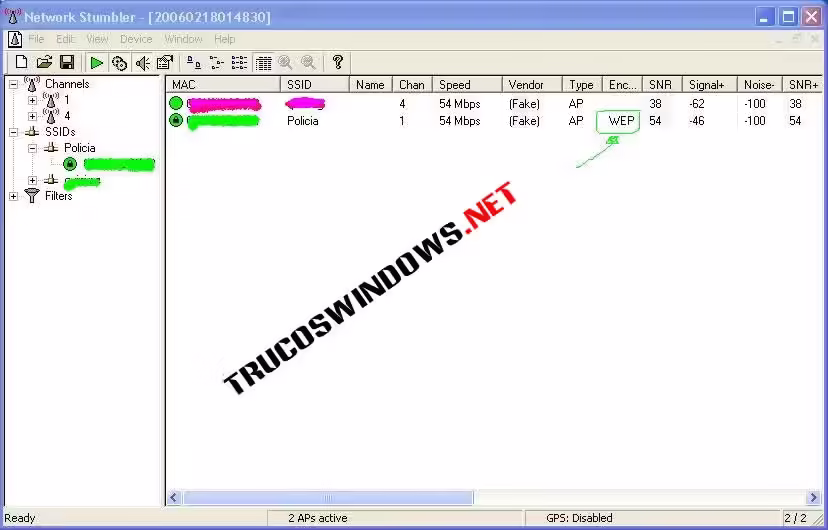Sort by the Vendor column header
The width and height of the screenshot is (828, 530).
(x=532, y=84)
